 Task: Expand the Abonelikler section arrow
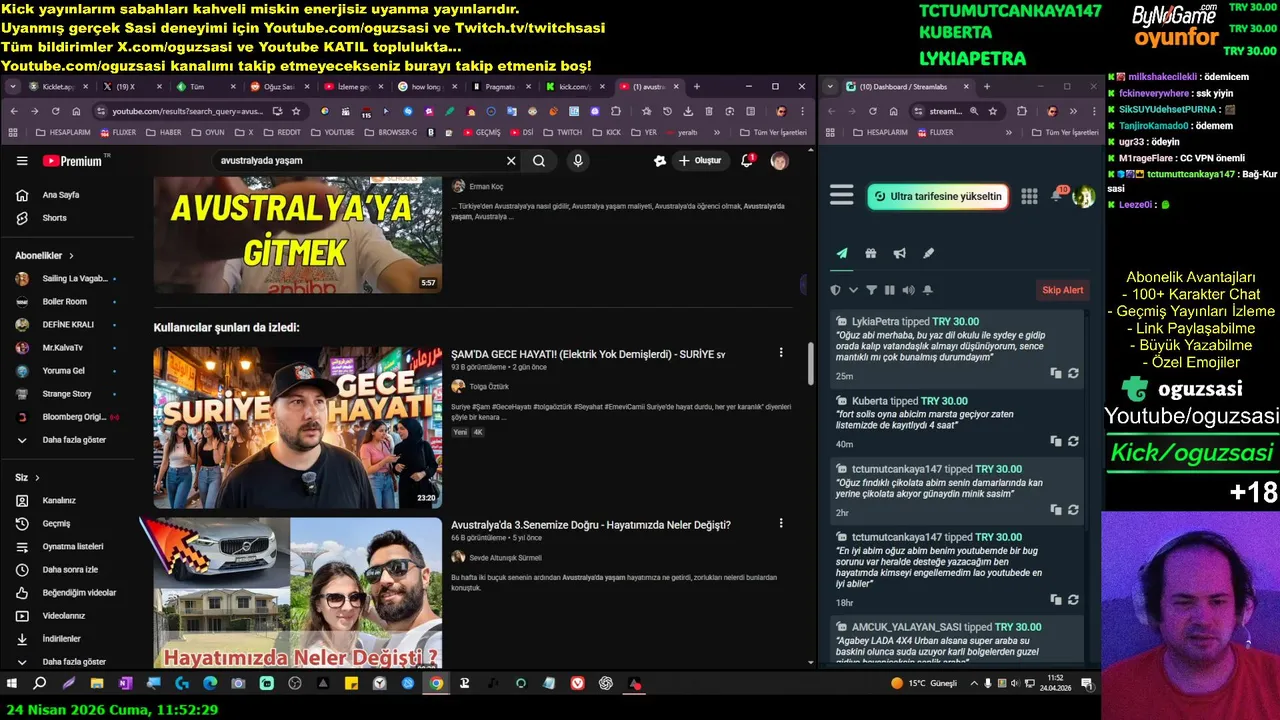[x=71, y=256]
